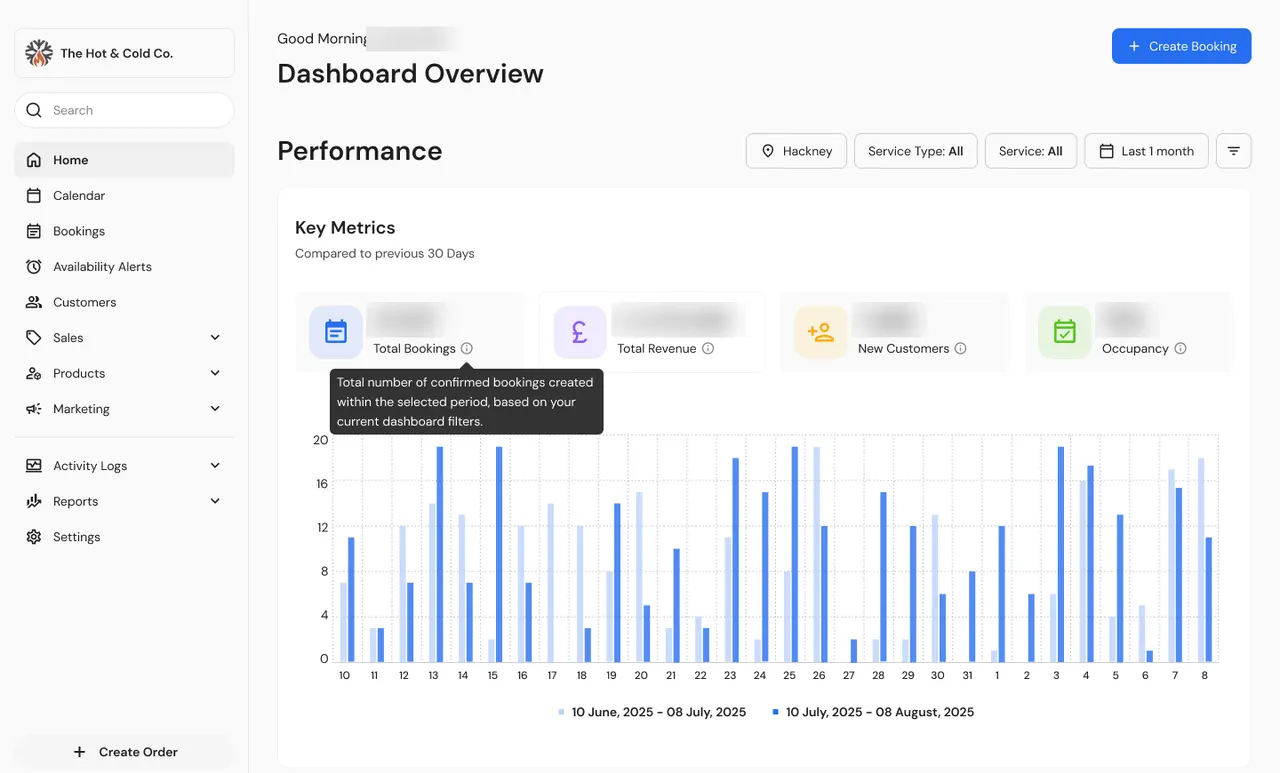1280x773 pixels.
Task: Expand the Products submenu chevron
Action: (215, 373)
